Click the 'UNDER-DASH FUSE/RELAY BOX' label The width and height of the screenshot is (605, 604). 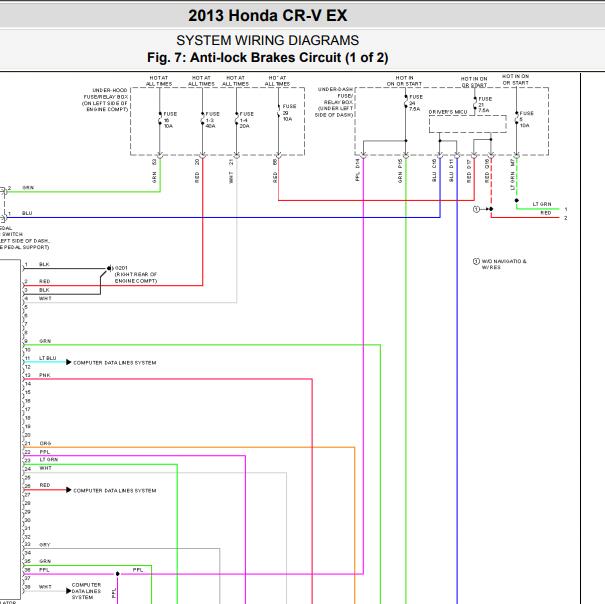point(335,102)
